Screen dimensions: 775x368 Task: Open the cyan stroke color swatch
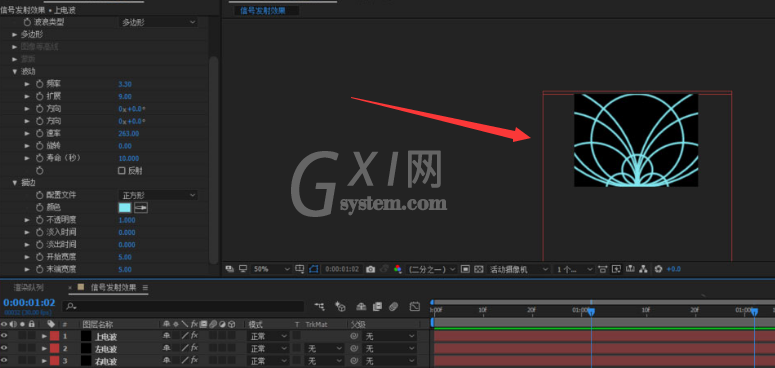125,208
